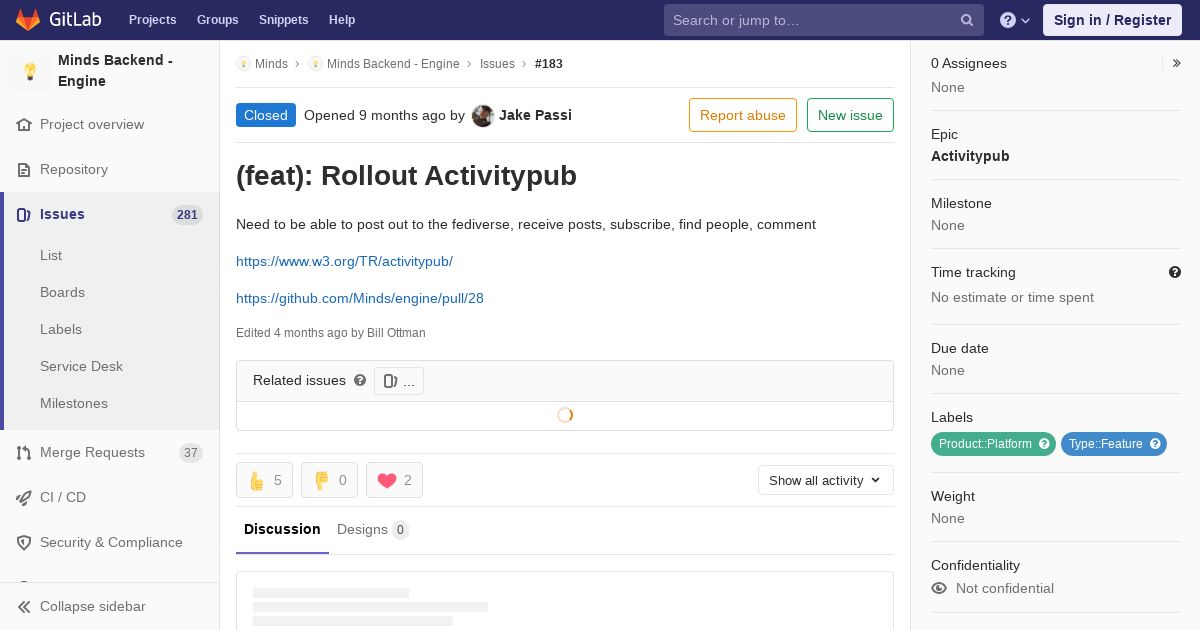The width and height of the screenshot is (1200, 630).
Task: Click the New issue button
Action: tap(850, 115)
